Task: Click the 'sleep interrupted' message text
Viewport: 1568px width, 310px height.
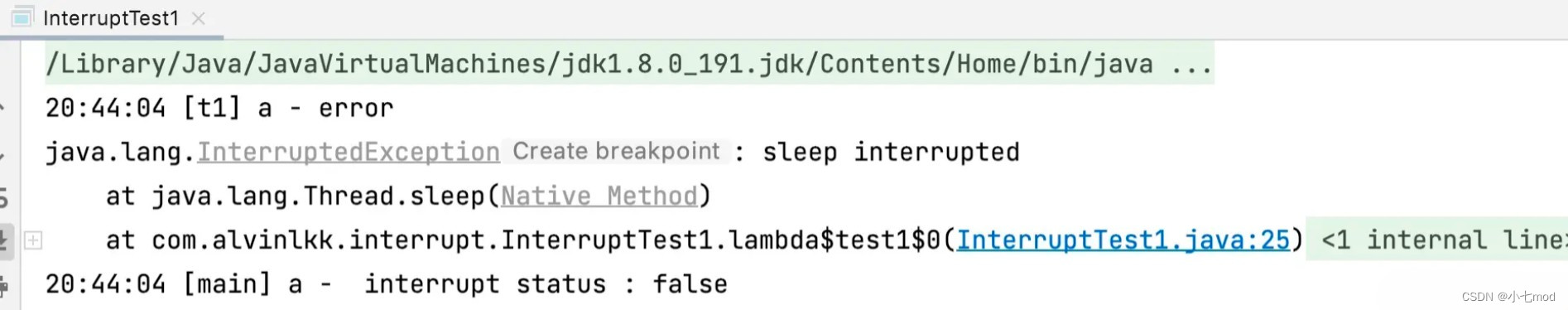Action: click(891, 153)
